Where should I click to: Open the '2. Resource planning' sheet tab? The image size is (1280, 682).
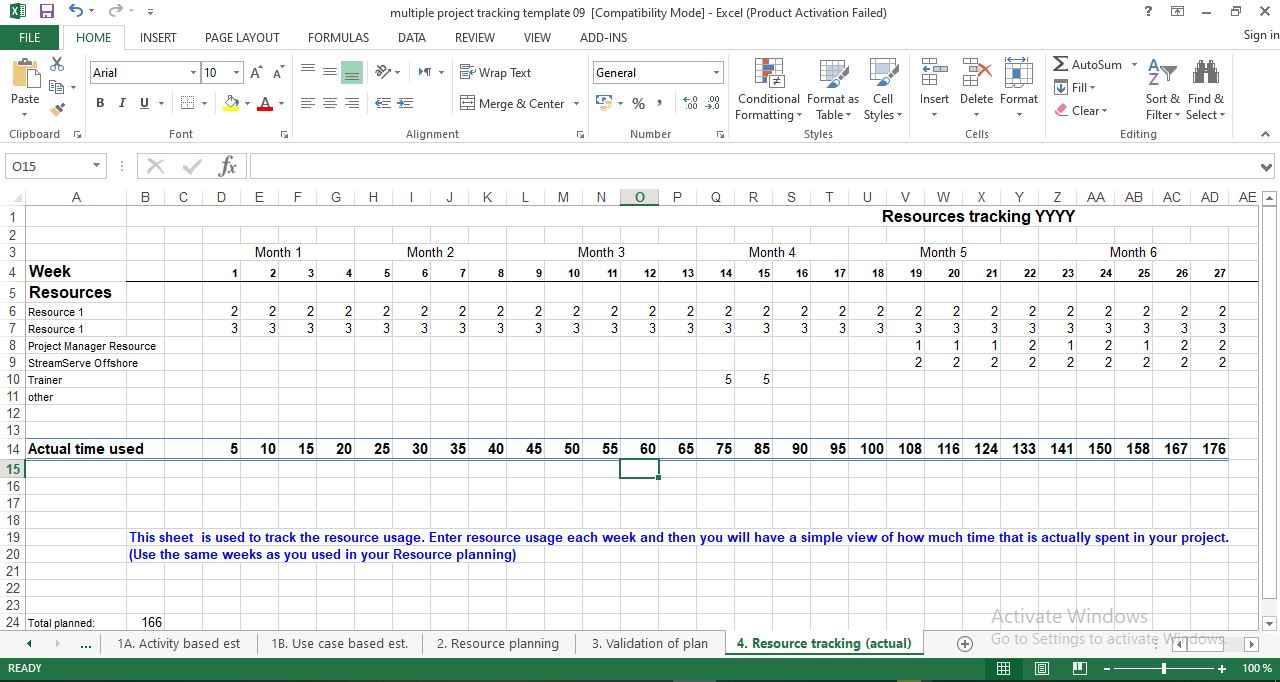[497, 644]
